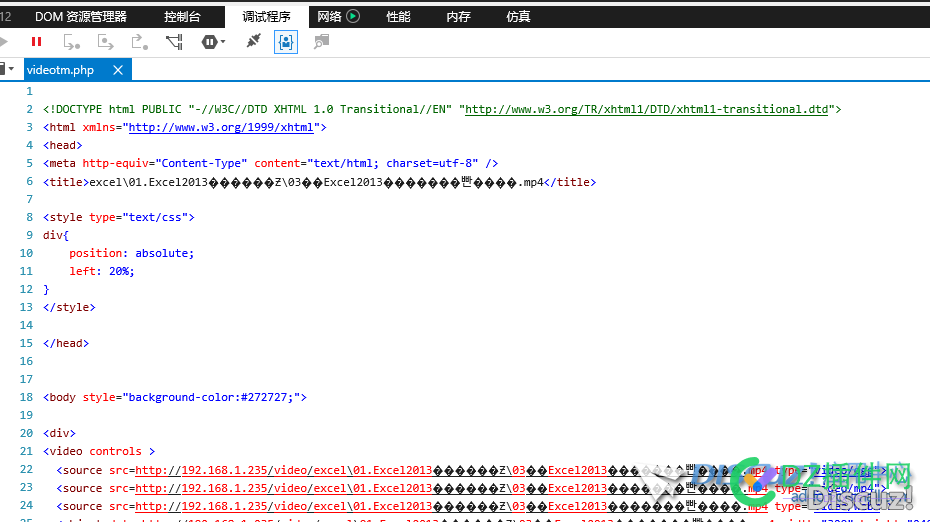Click the red Break (pause) debugger icon
The height and width of the screenshot is (522, 930).
coord(36,42)
